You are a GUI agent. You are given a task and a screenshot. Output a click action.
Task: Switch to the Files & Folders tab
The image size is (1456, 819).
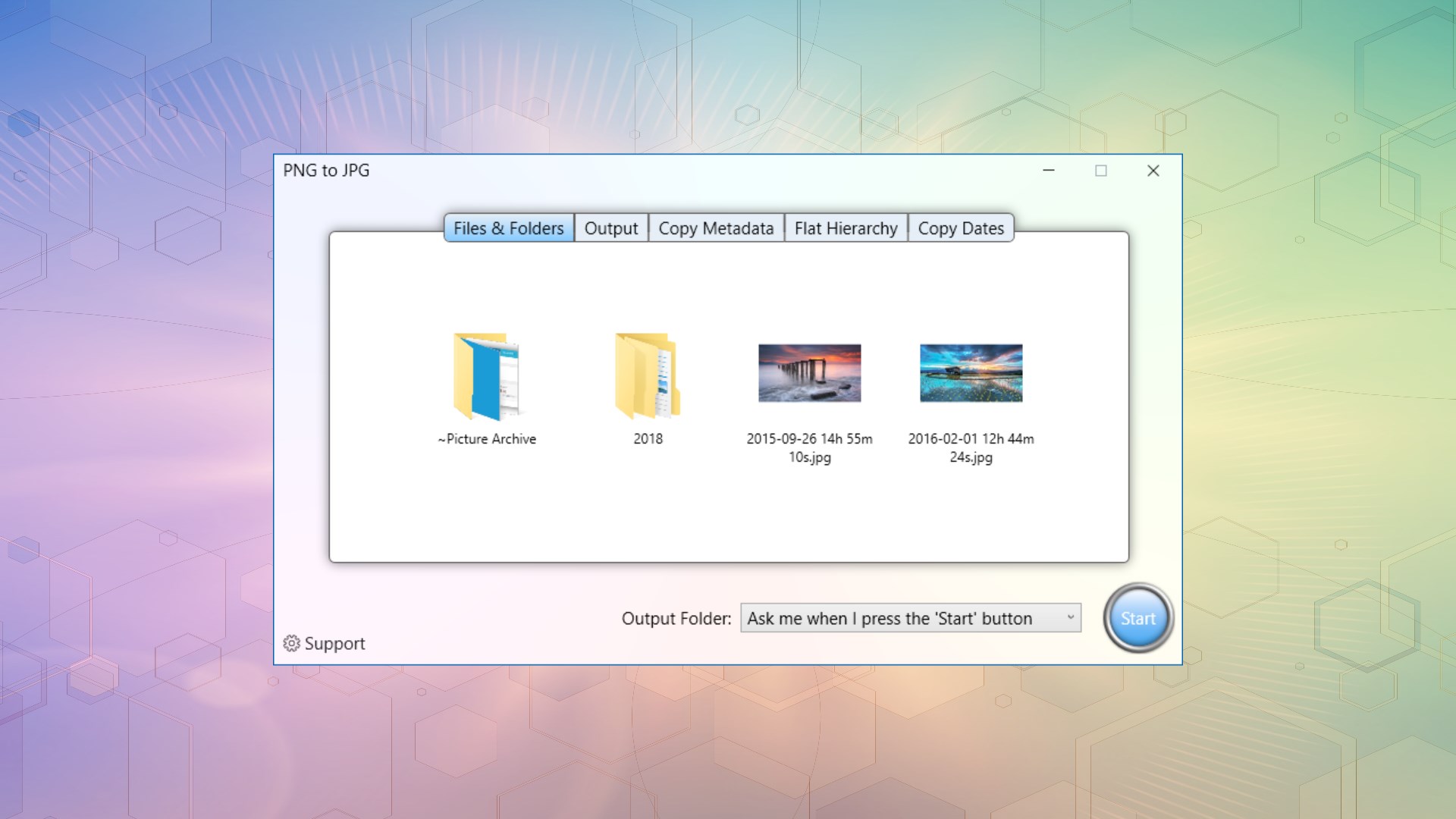click(x=508, y=228)
